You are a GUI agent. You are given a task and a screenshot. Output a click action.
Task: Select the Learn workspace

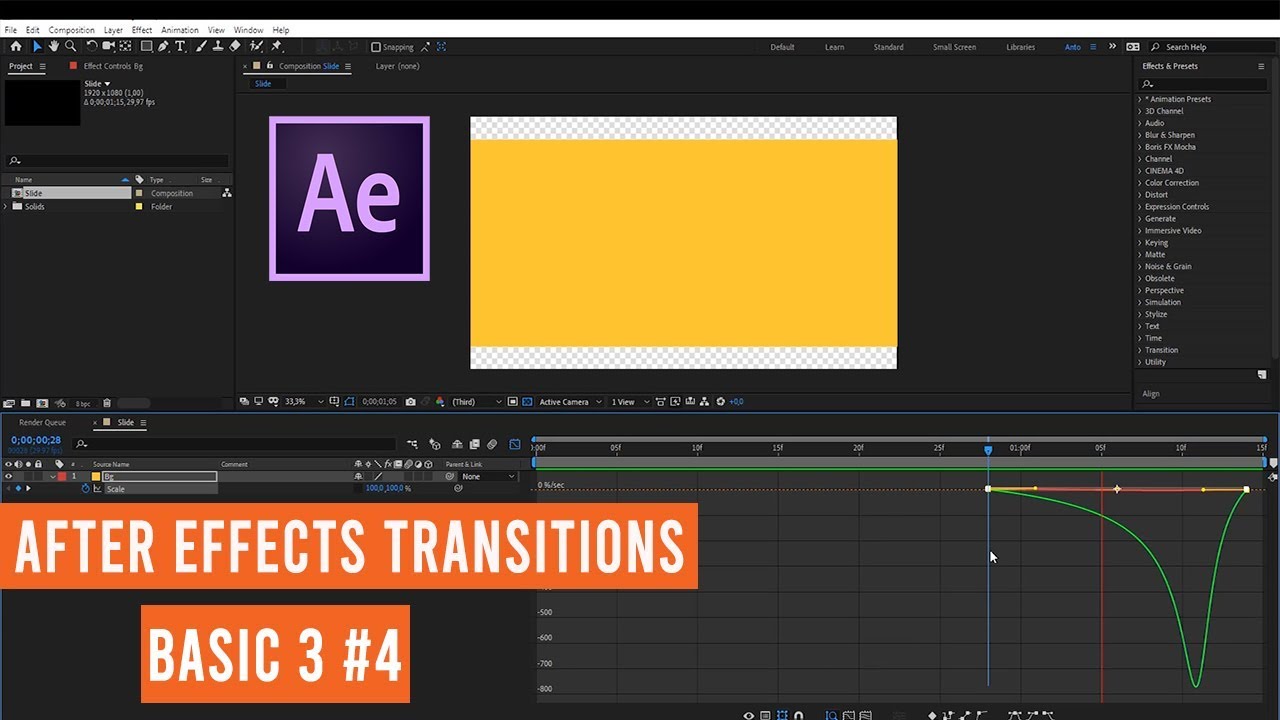point(834,47)
